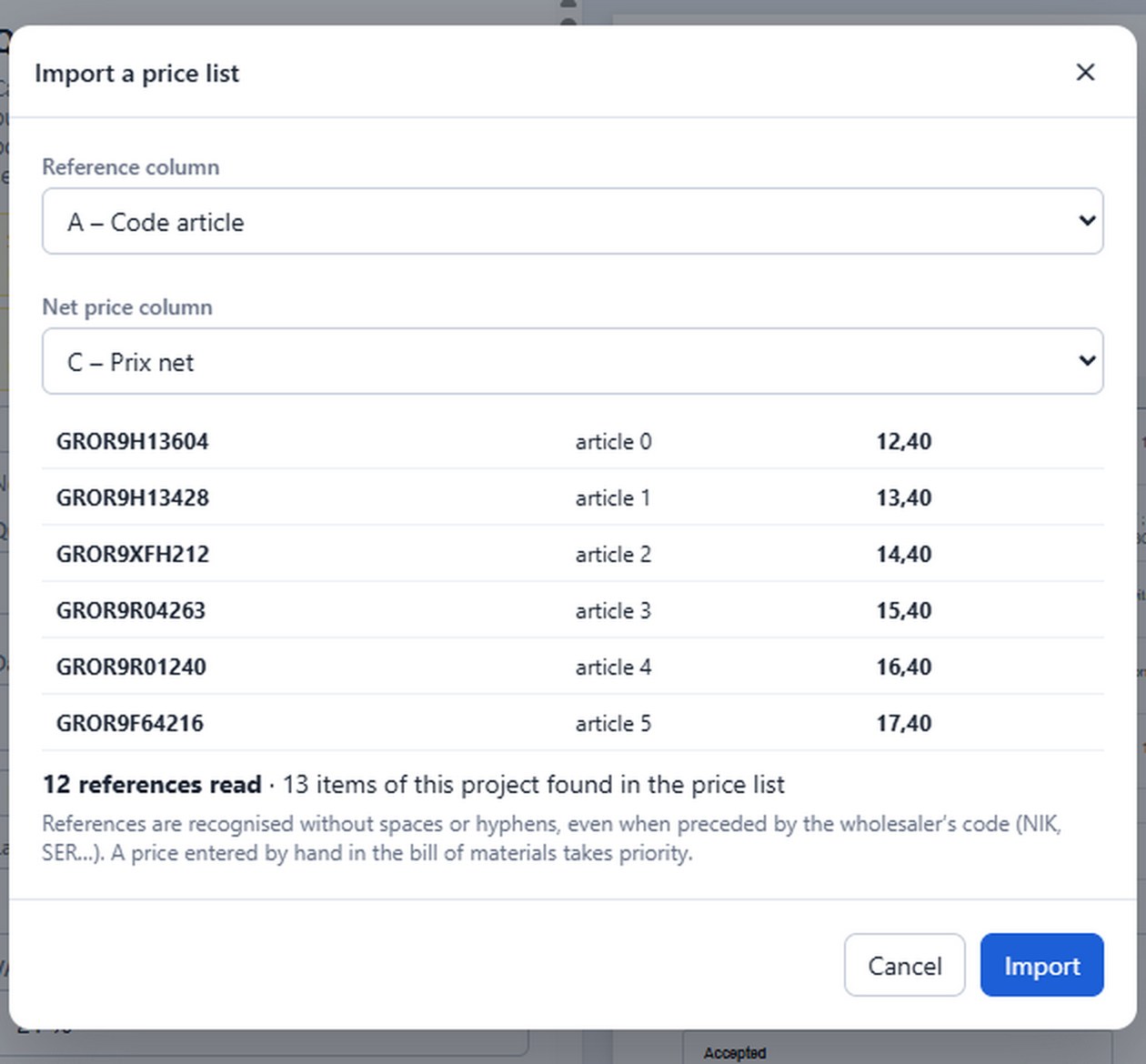Click the price 16,40
The image size is (1146, 1064).
[x=904, y=668]
